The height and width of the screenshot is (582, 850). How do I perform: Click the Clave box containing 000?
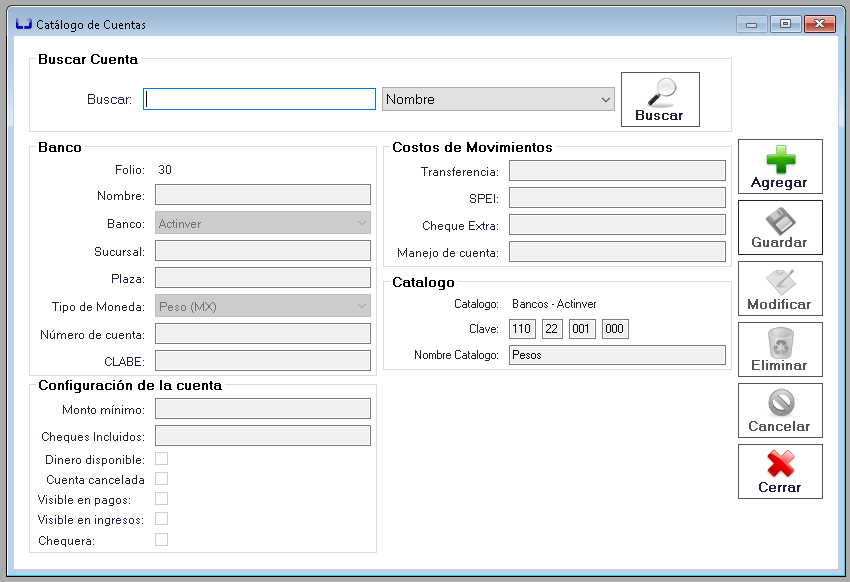click(x=615, y=328)
